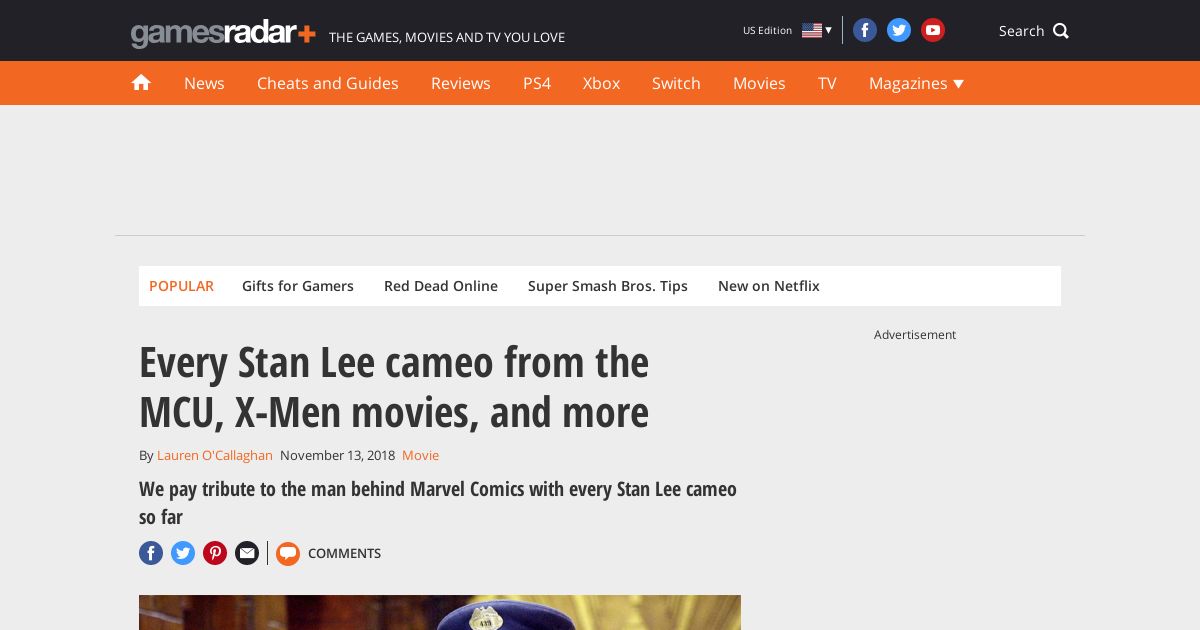Click the orange comments bubble icon
1200x630 pixels.
(288, 553)
